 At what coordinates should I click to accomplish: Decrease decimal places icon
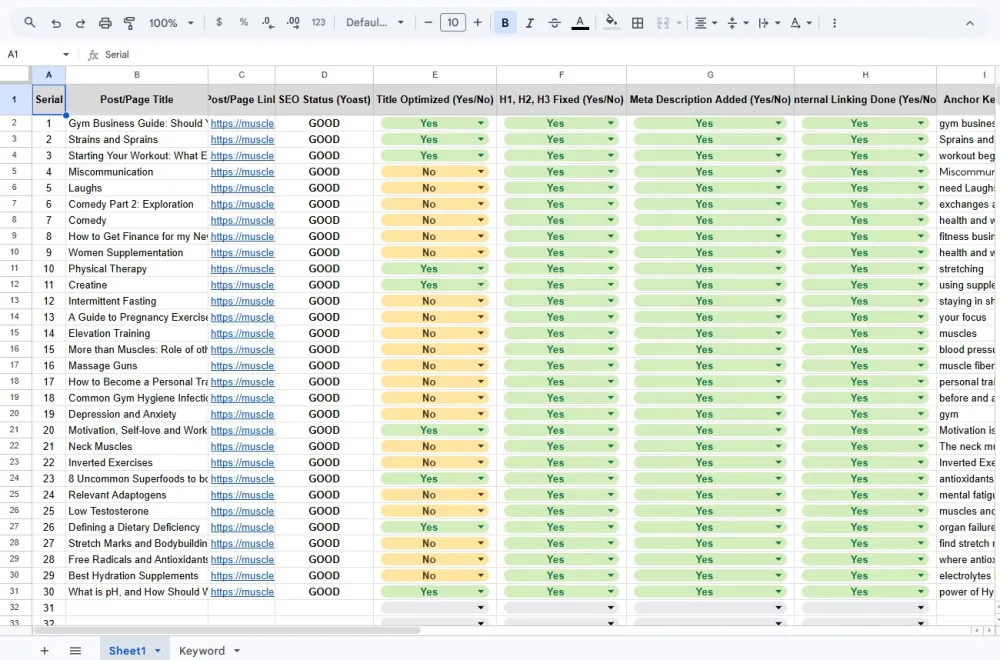pyautogui.click(x=268, y=22)
